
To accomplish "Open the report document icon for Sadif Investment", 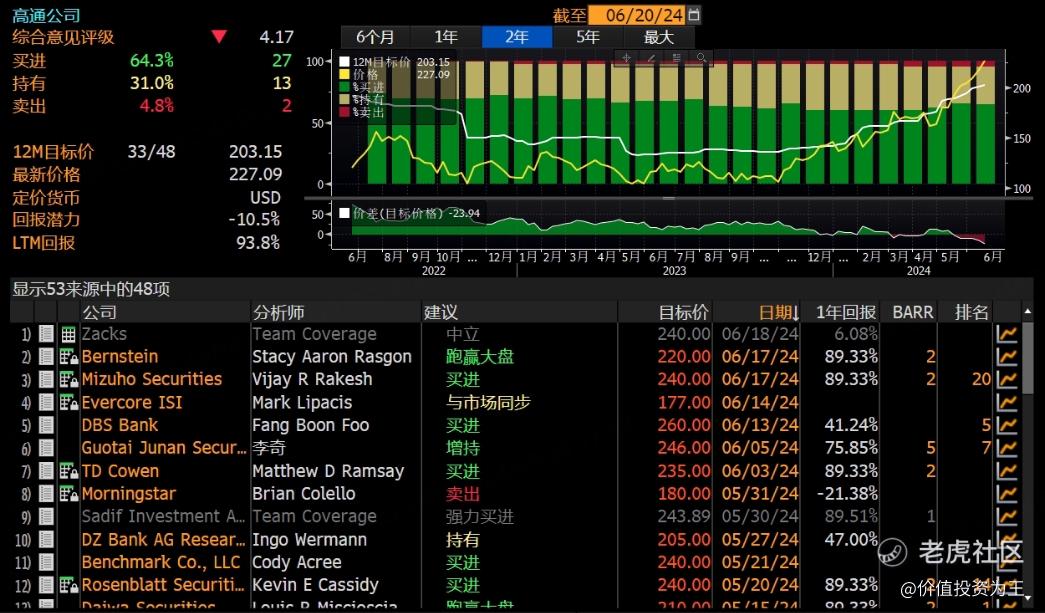I will [46, 516].
